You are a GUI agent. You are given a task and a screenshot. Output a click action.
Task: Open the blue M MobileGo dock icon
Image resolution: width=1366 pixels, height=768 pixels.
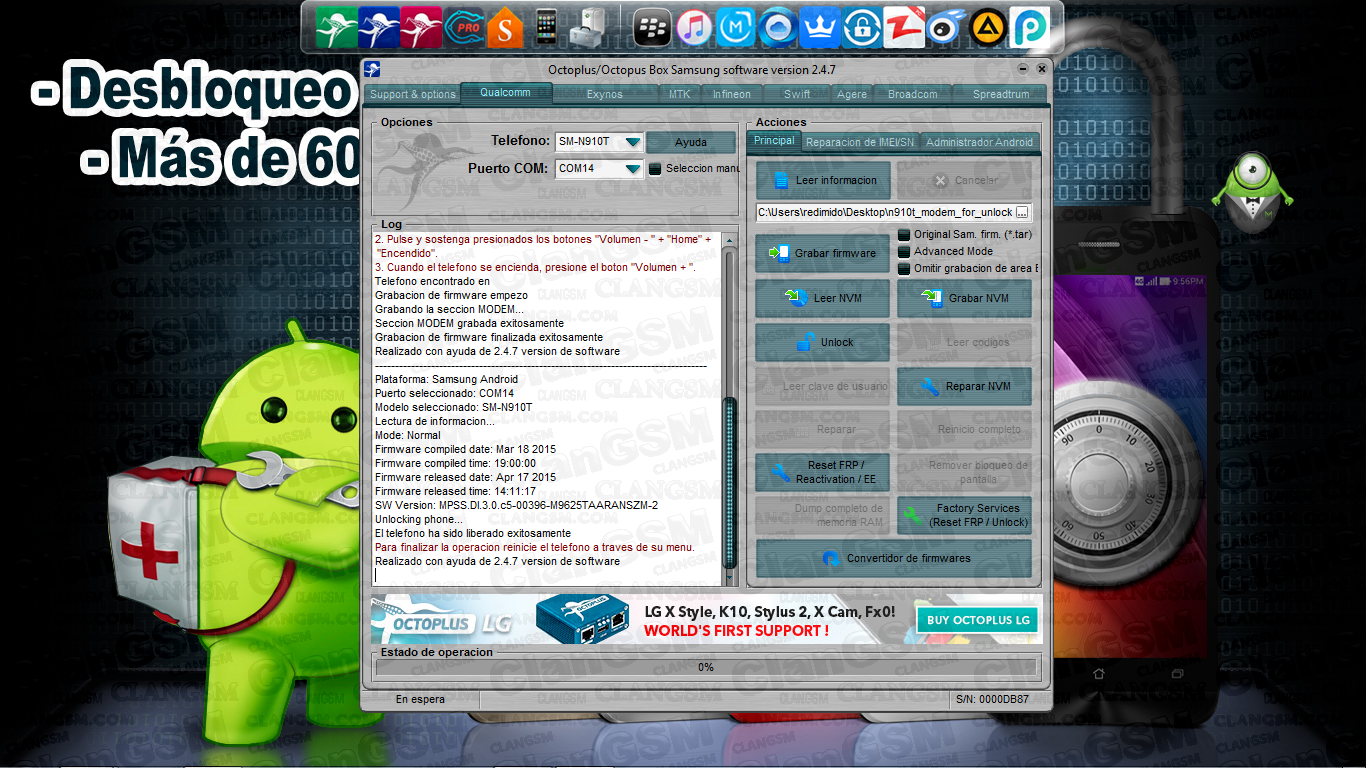click(736, 27)
